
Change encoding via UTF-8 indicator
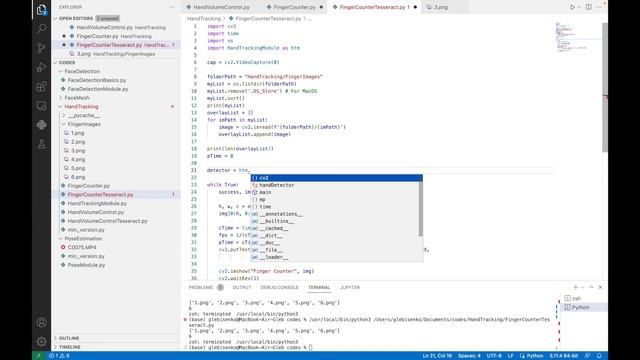tap(494, 356)
